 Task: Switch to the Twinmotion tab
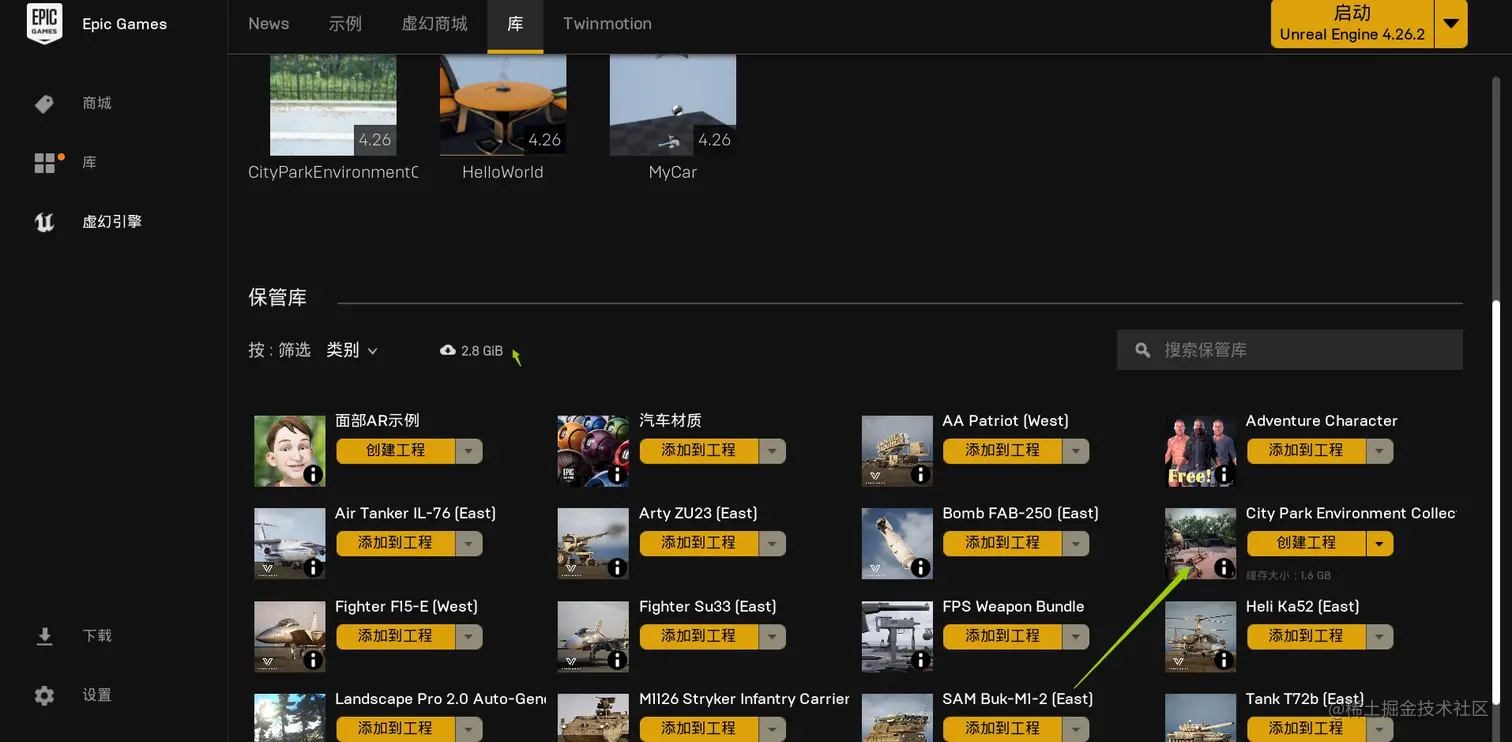click(607, 24)
